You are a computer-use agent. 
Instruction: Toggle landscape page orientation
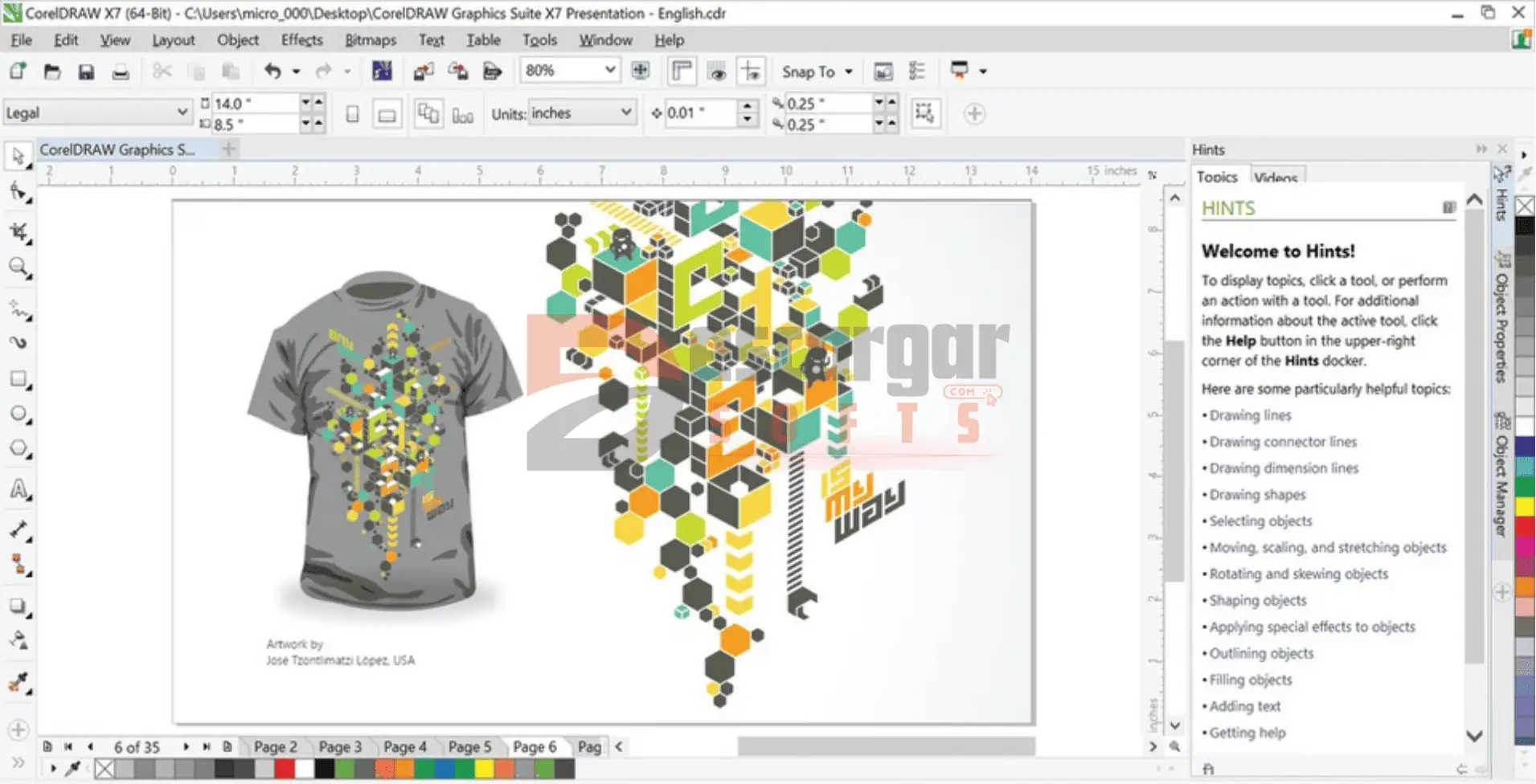click(387, 114)
